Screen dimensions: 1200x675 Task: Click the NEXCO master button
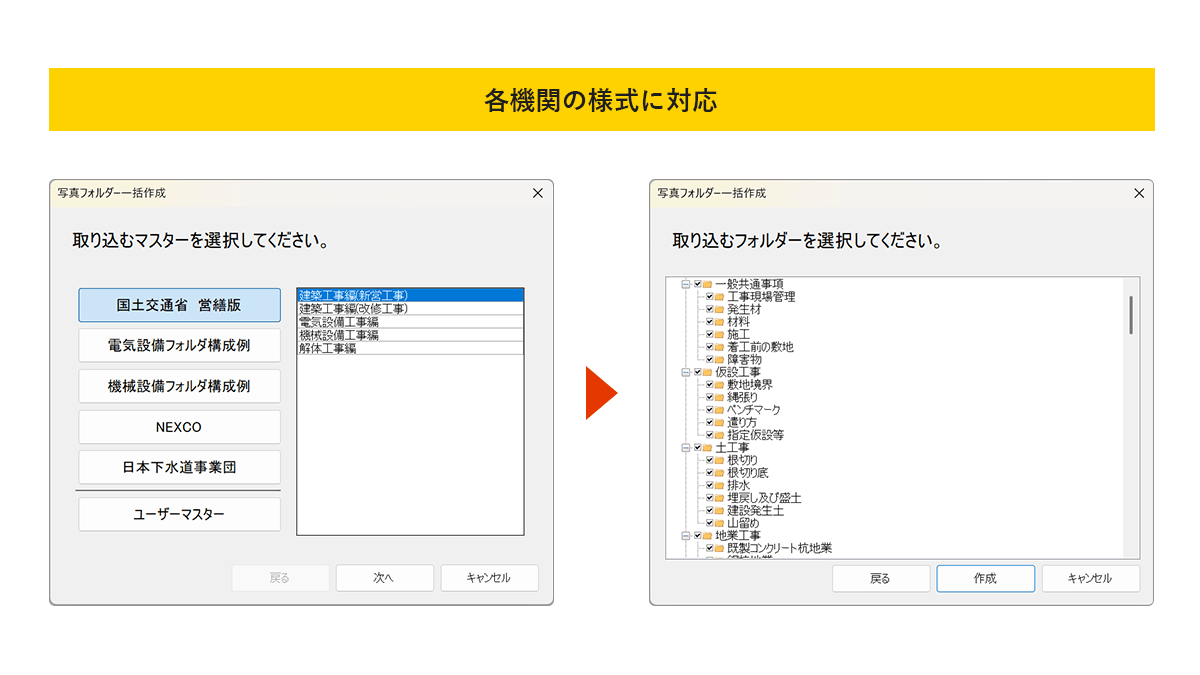179,427
